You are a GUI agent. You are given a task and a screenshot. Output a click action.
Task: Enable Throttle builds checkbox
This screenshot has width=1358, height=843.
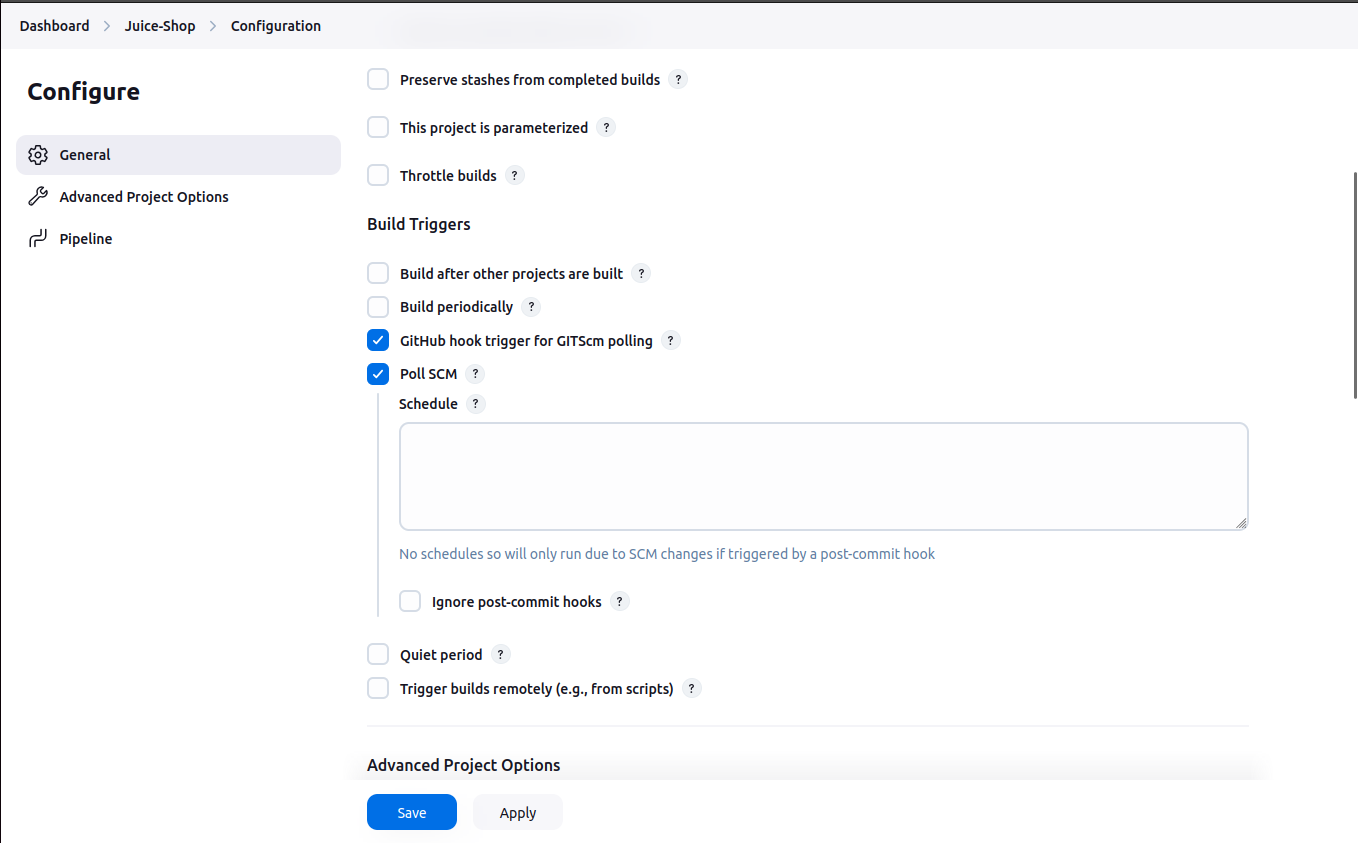(x=378, y=175)
